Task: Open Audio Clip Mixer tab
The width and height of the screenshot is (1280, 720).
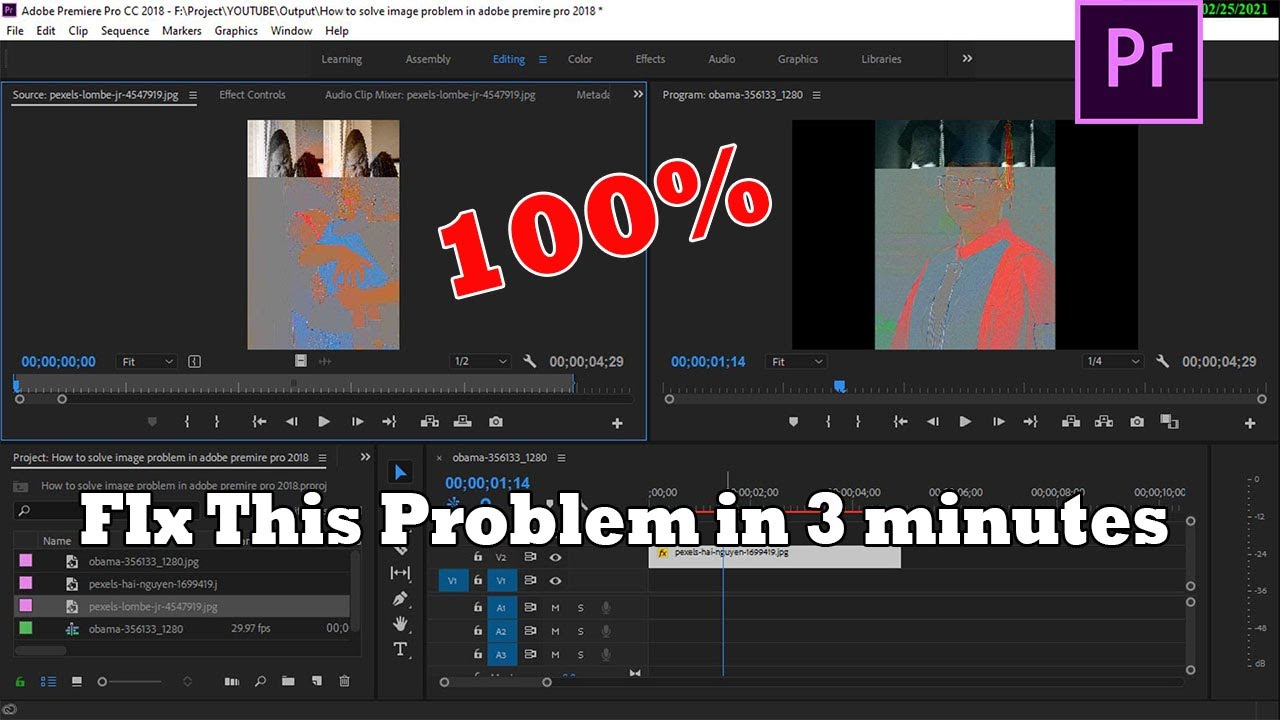Action: pos(430,95)
